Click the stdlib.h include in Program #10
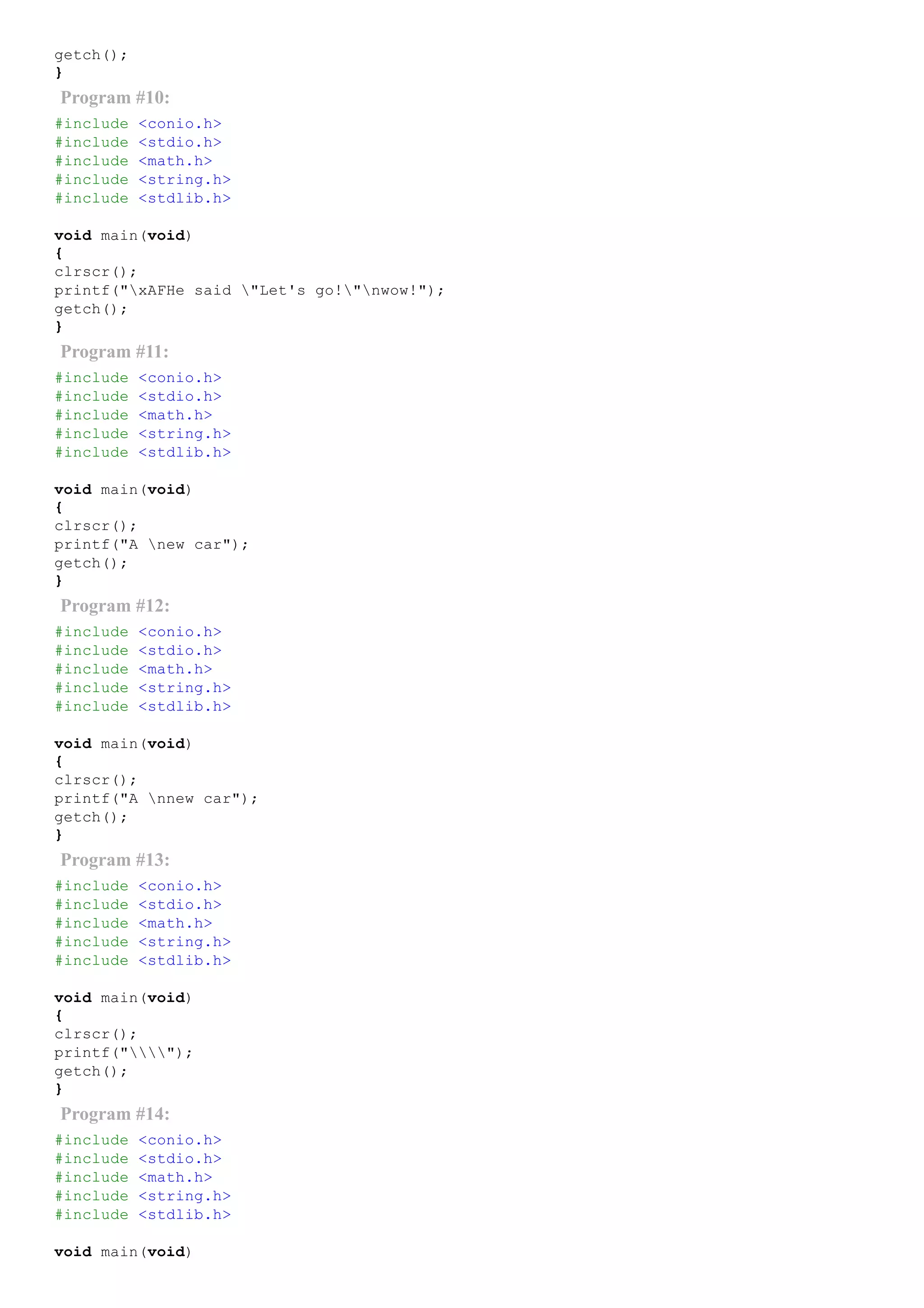924x1308 pixels. 142,199
